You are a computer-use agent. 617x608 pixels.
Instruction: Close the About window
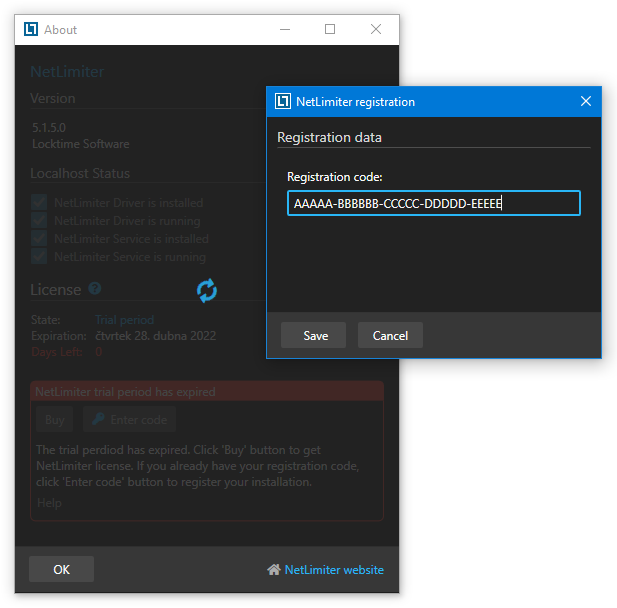(376, 30)
